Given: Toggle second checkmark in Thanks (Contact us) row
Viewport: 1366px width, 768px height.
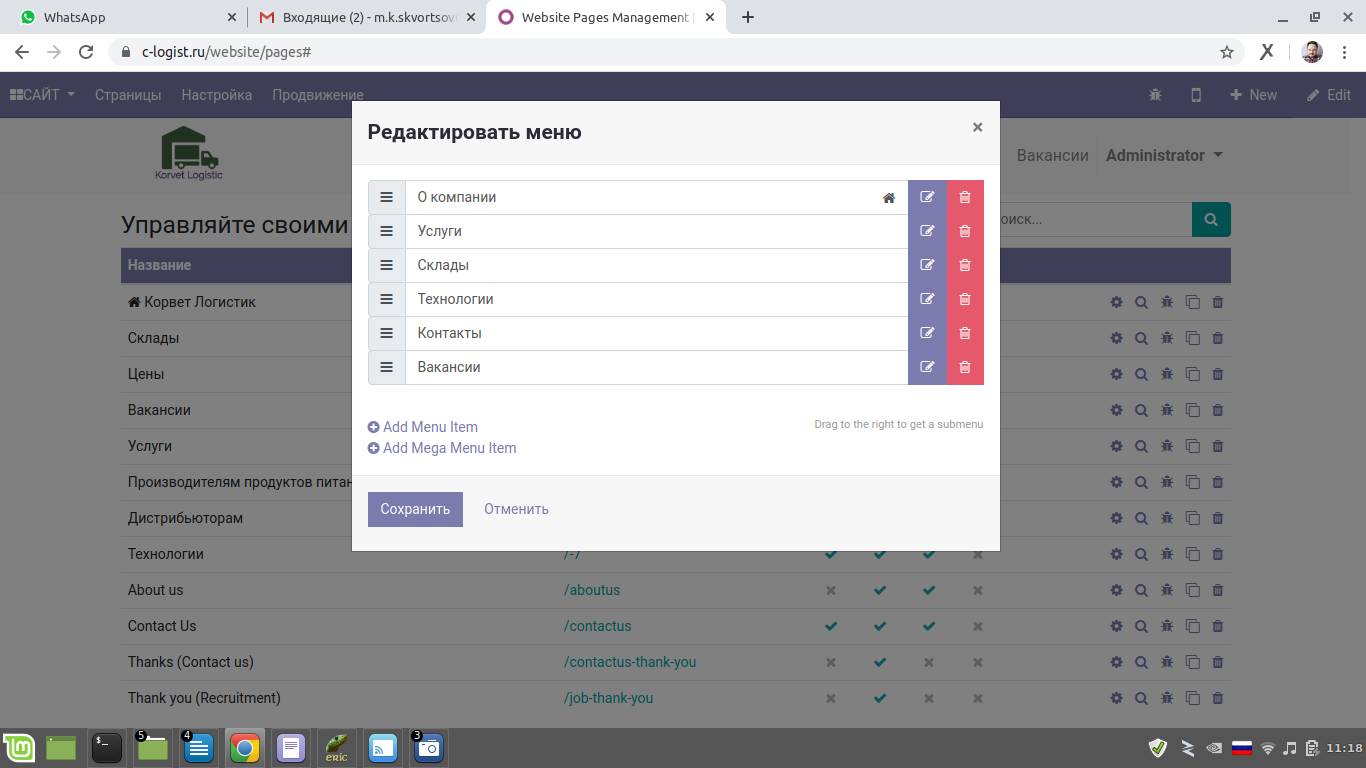Looking at the screenshot, I should pyautogui.click(x=879, y=662).
